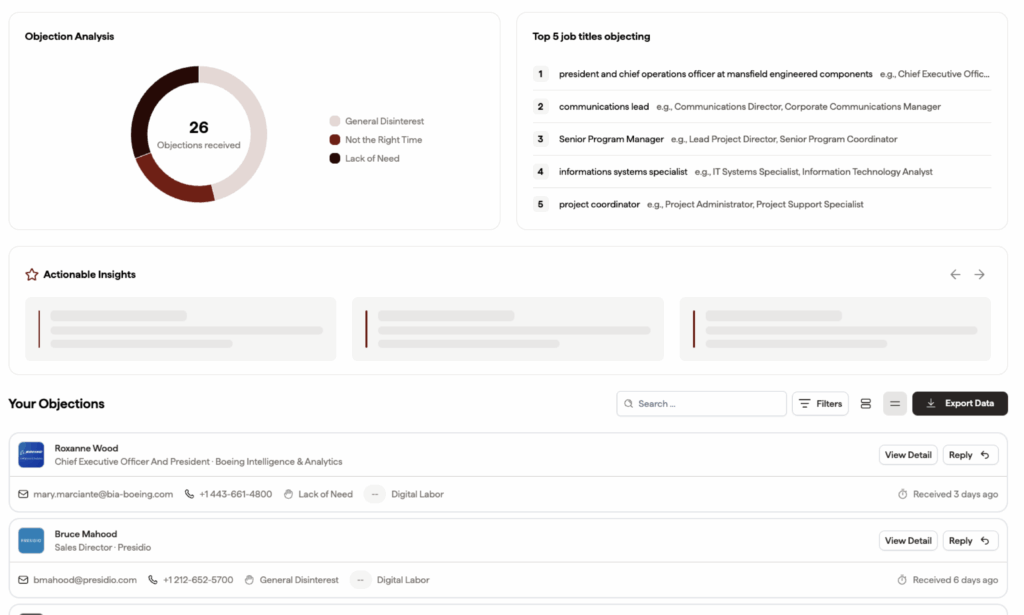Open the Filters dropdown
This screenshot has width=1024, height=615.
820,403
